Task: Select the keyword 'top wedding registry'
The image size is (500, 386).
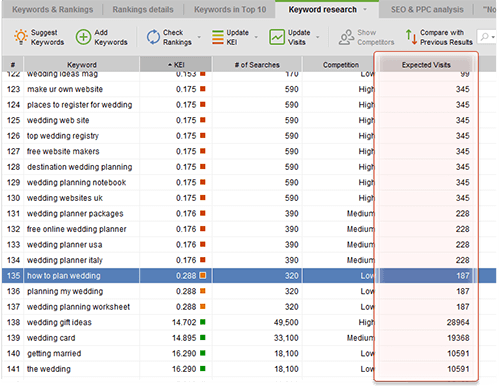Action: click(63, 136)
